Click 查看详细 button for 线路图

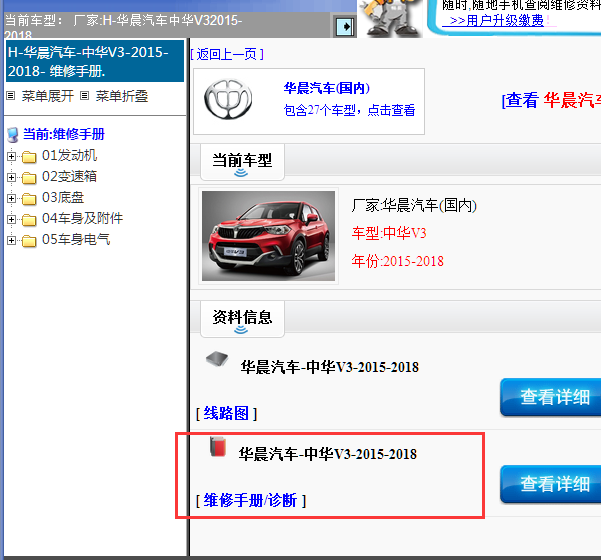(551, 397)
